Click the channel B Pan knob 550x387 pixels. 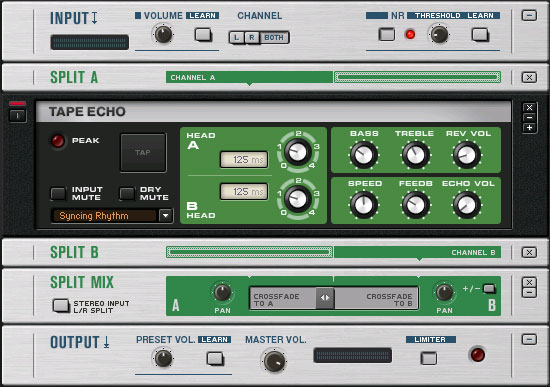[444, 293]
